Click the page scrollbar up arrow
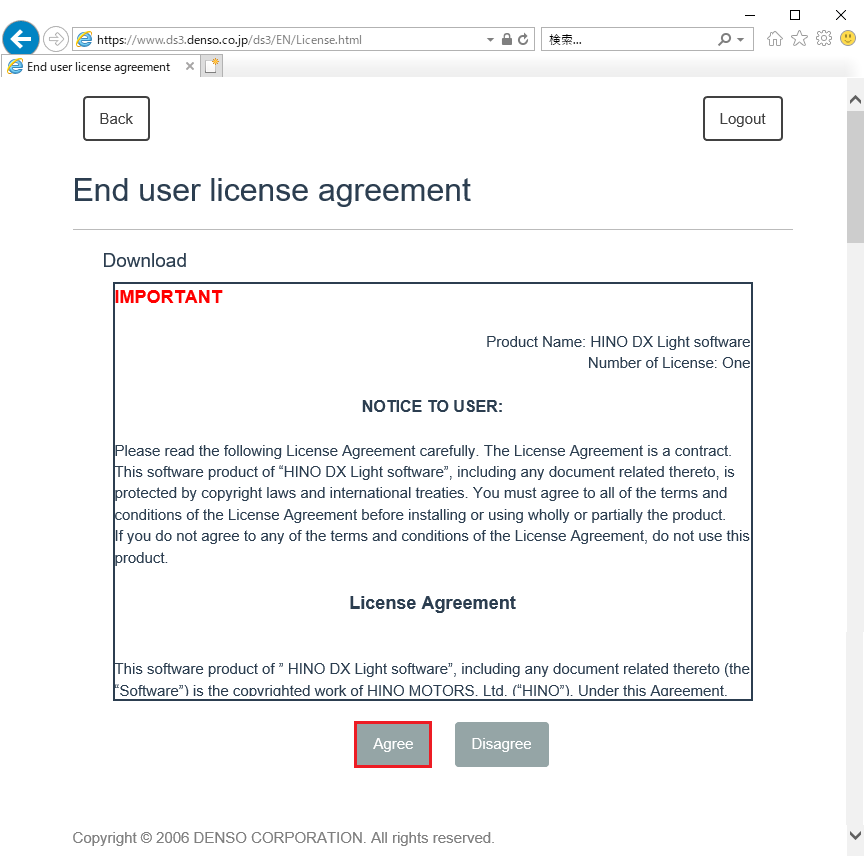The width and height of the screenshot is (865, 856). point(856,100)
